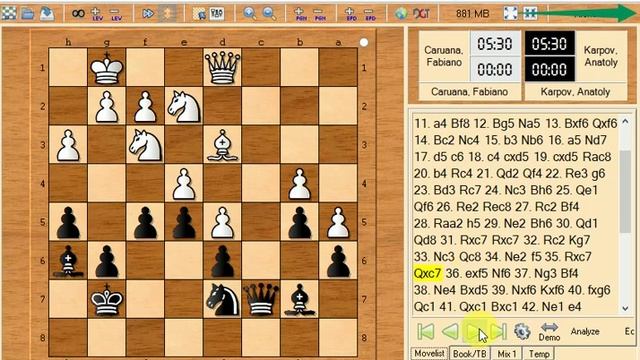Viewport: 640px width, 360px height.
Task: Open settings with the gear icon
Action: click(522, 331)
